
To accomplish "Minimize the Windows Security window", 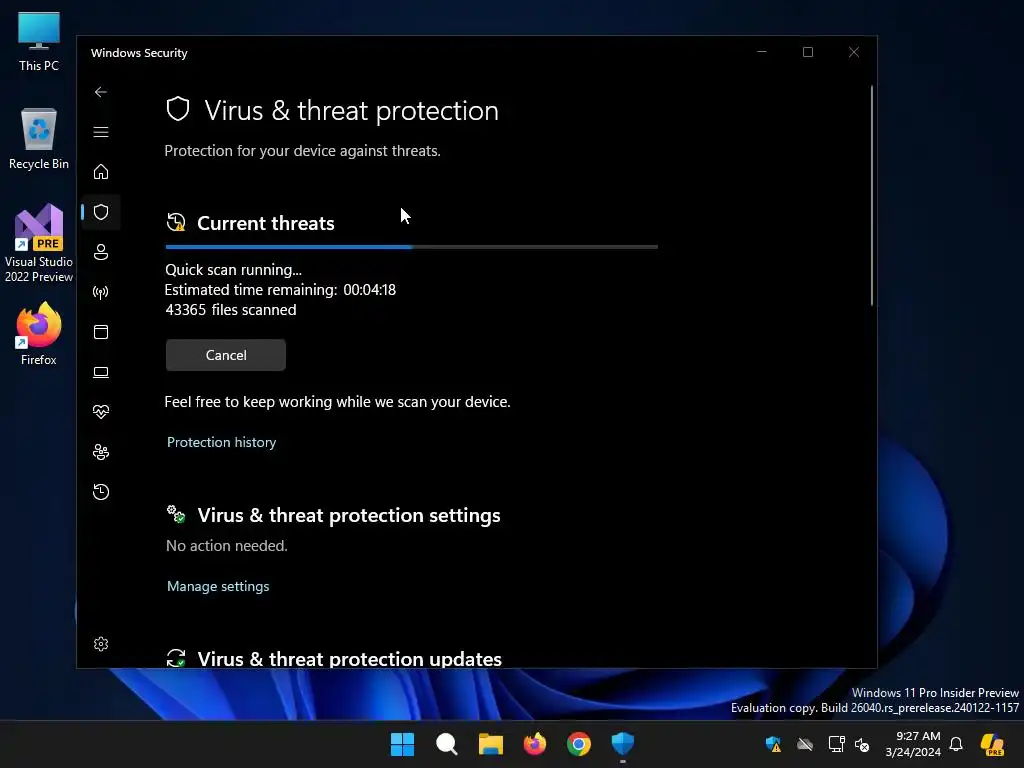I will pyautogui.click(x=761, y=52).
